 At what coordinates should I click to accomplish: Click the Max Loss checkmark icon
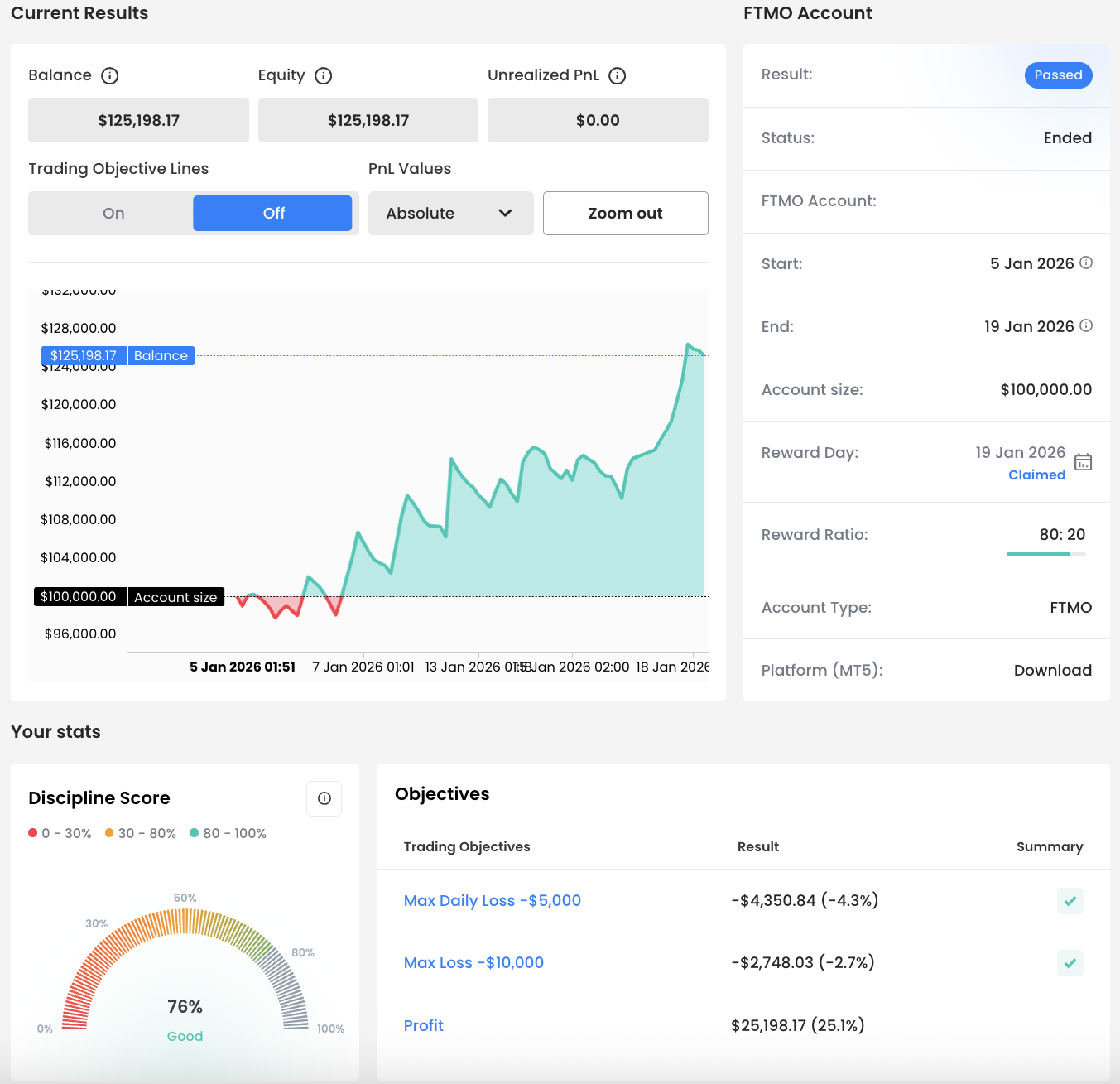tap(1070, 963)
